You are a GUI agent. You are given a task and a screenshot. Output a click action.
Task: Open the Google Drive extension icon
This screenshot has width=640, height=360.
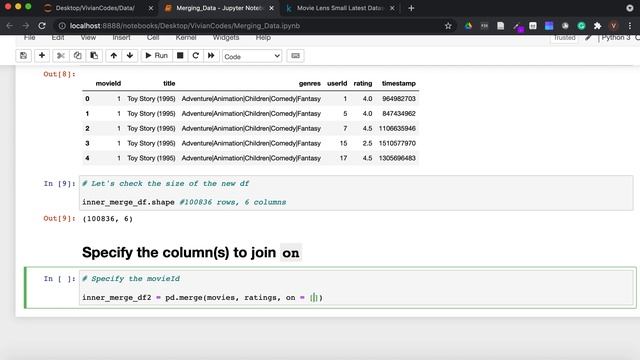(468, 26)
